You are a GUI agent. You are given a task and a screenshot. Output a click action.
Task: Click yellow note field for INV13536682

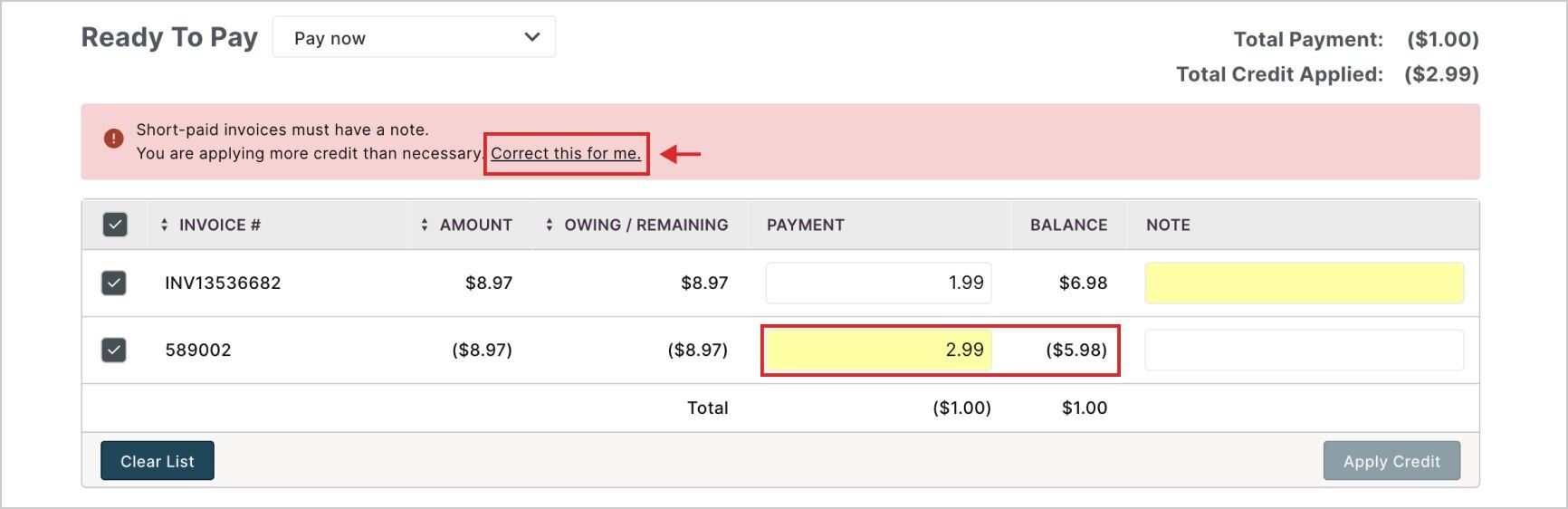click(x=1304, y=283)
